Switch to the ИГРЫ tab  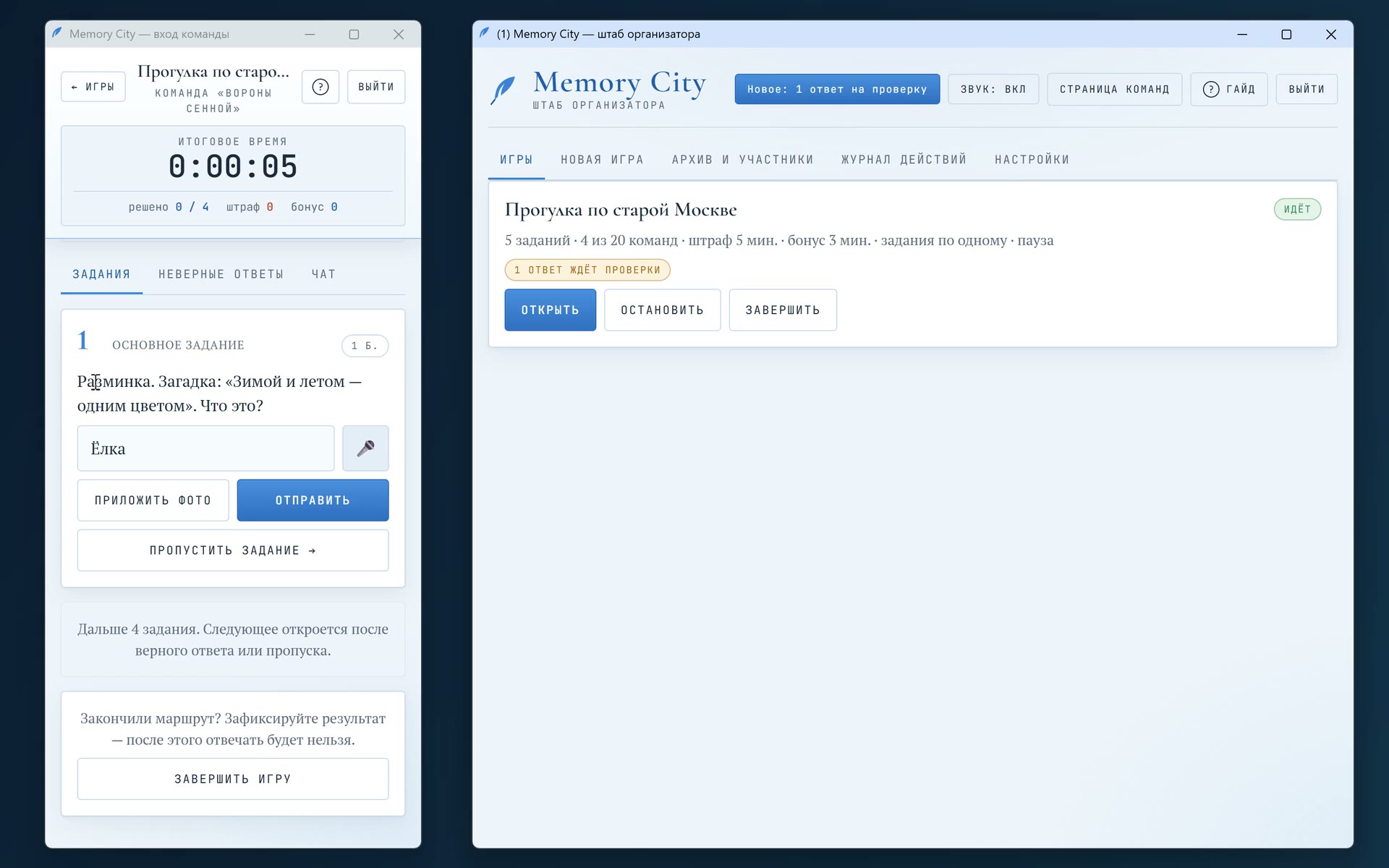click(517, 160)
